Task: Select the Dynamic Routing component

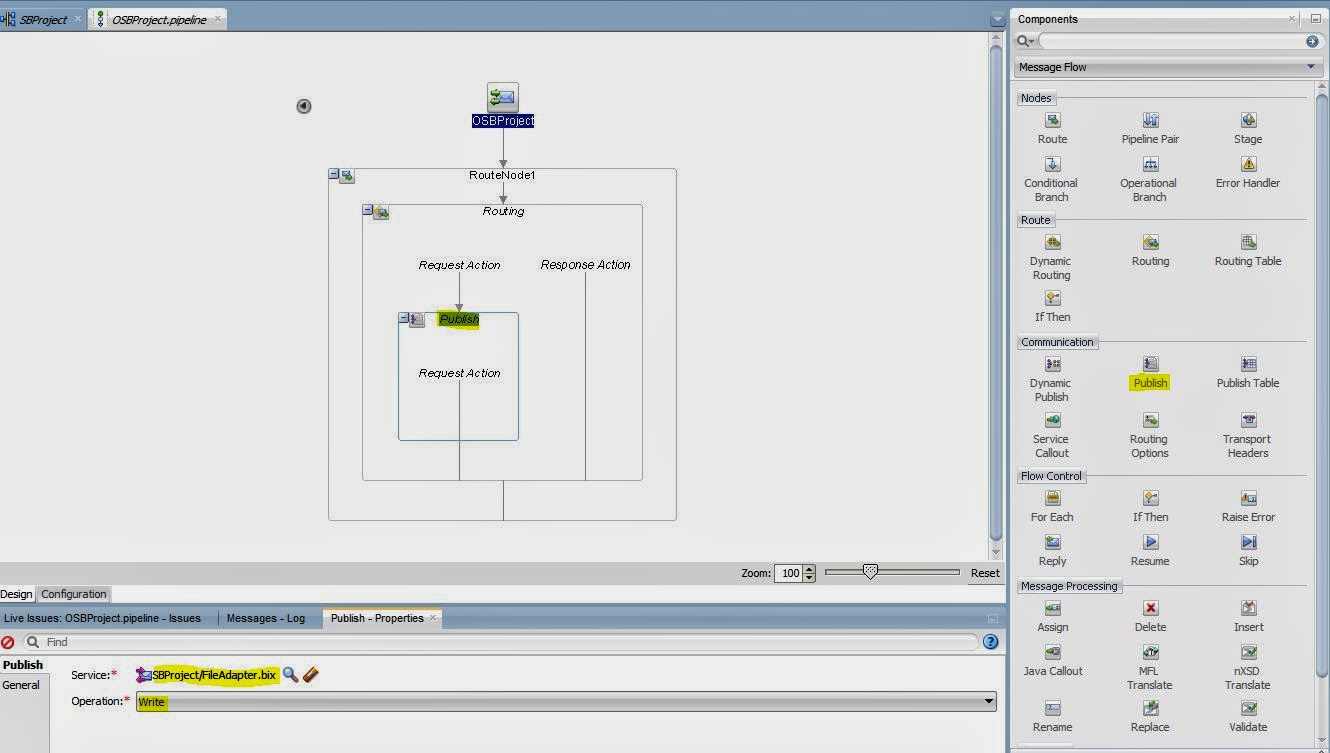Action: pyautogui.click(x=1051, y=257)
